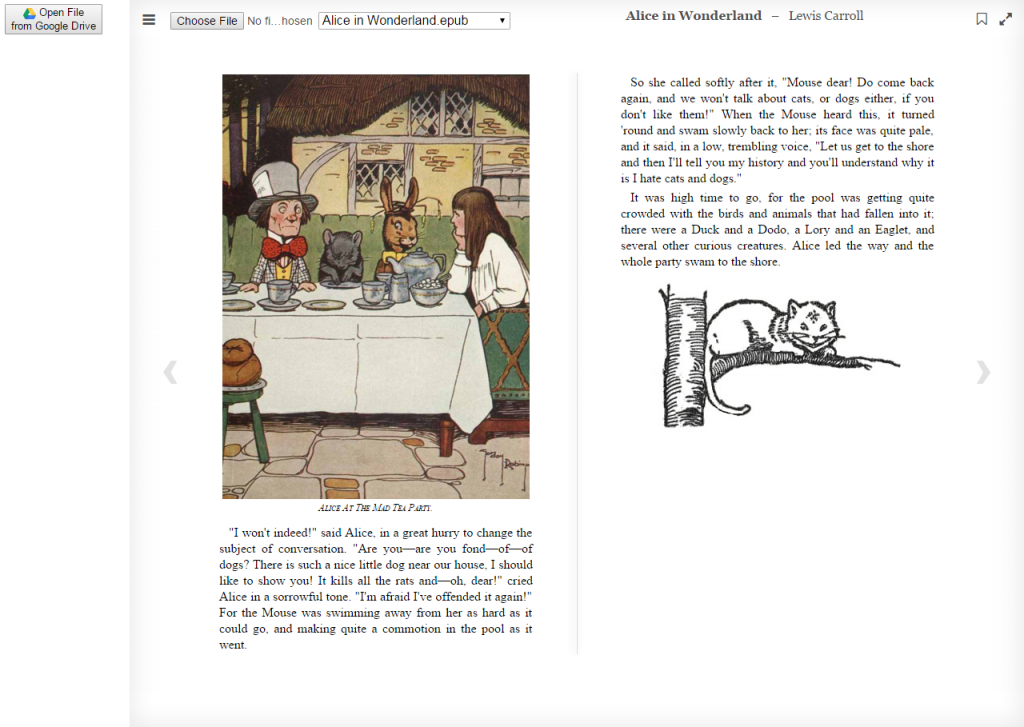Open File from Google Drive button
This screenshot has width=1024, height=727.
click(54, 19)
